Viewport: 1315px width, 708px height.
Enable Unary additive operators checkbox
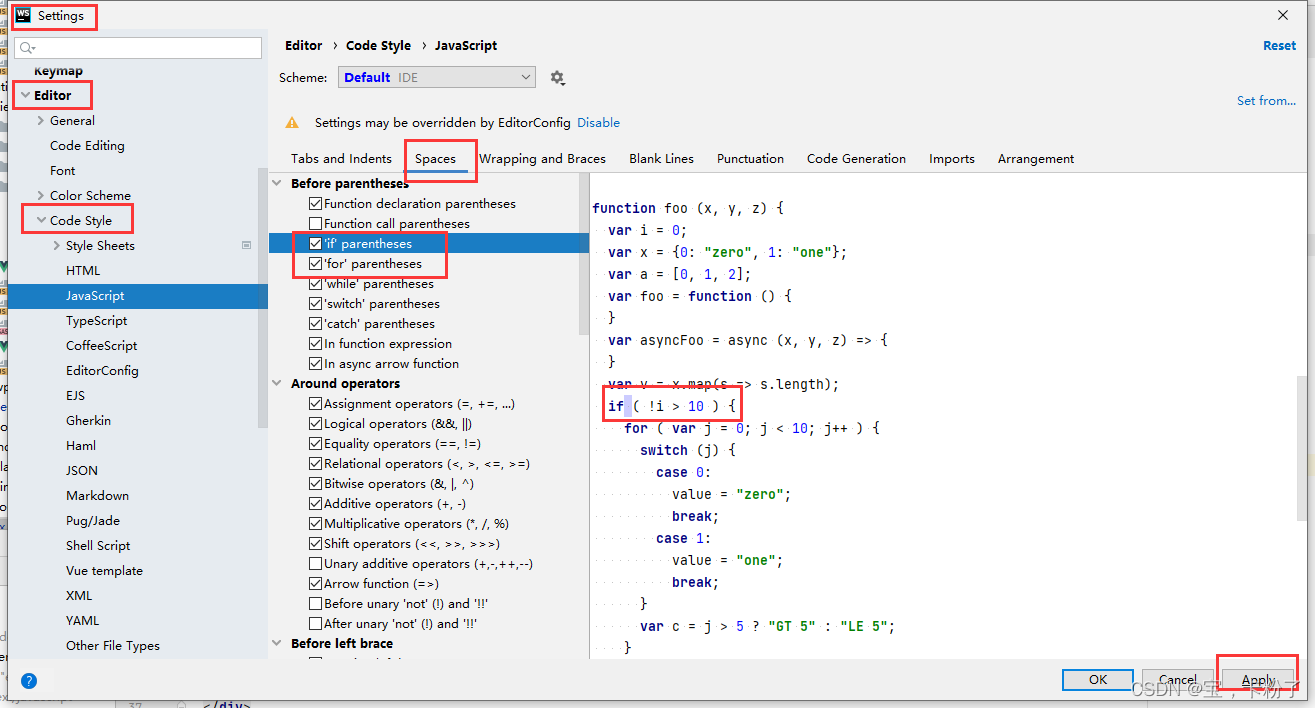click(x=316, y=564)
